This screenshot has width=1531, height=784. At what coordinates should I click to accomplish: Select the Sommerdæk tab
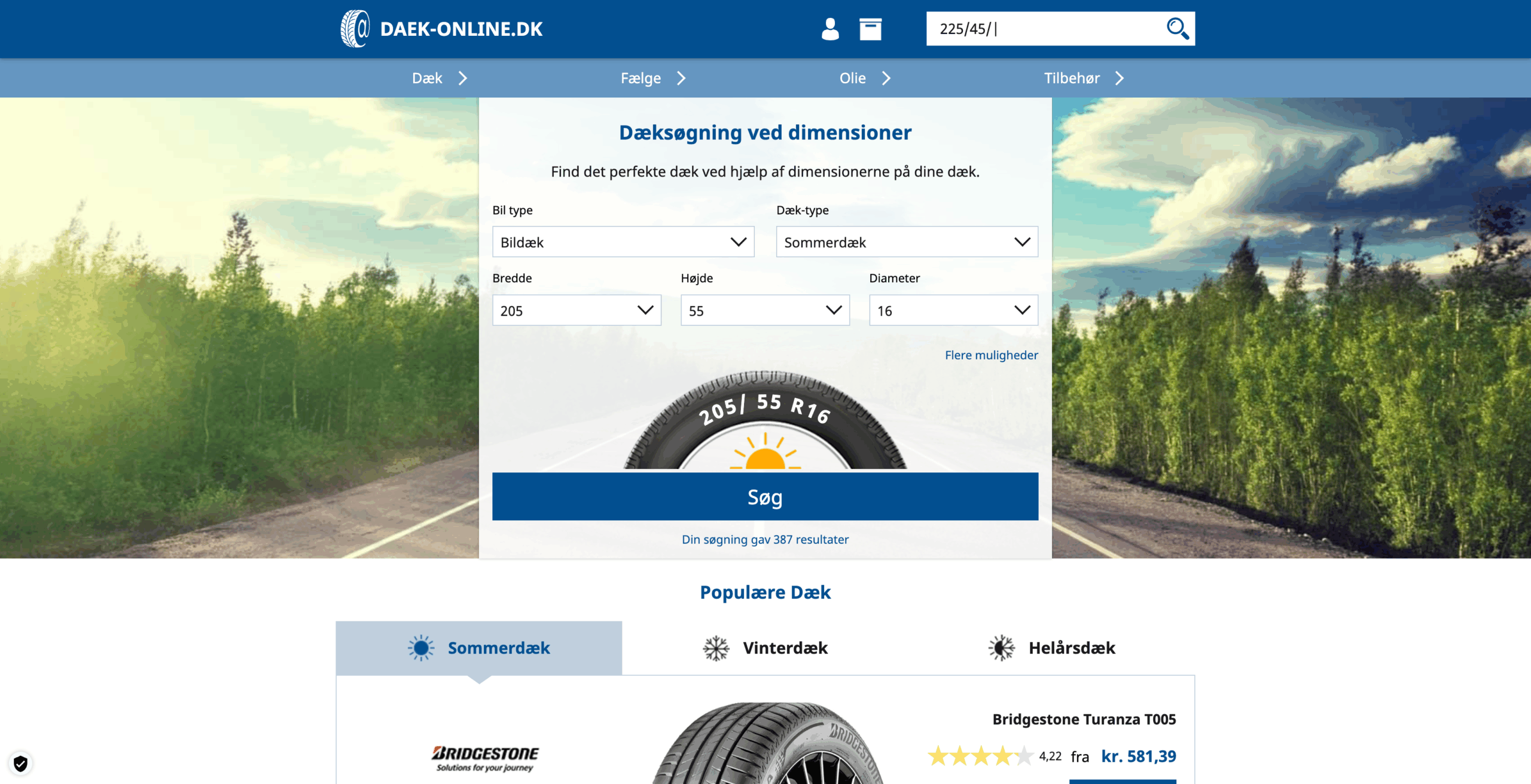coord(478,648)
